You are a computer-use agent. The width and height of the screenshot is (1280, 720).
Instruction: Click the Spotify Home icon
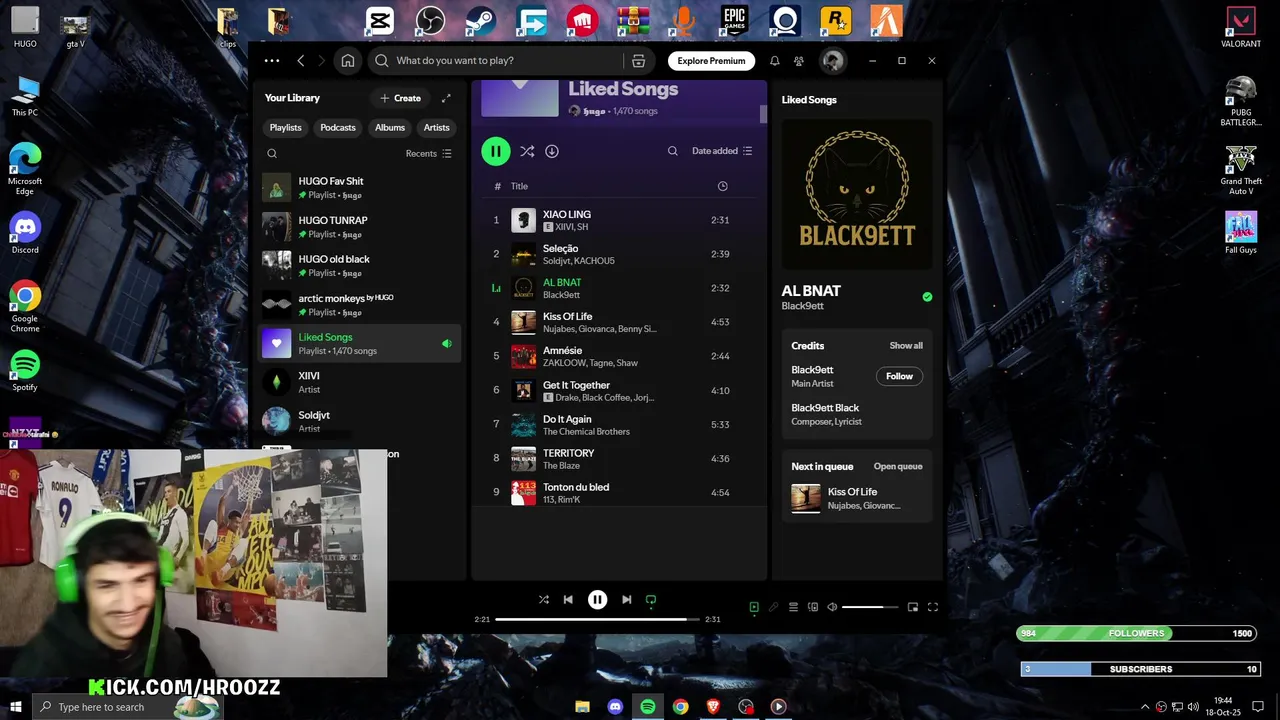348,61
